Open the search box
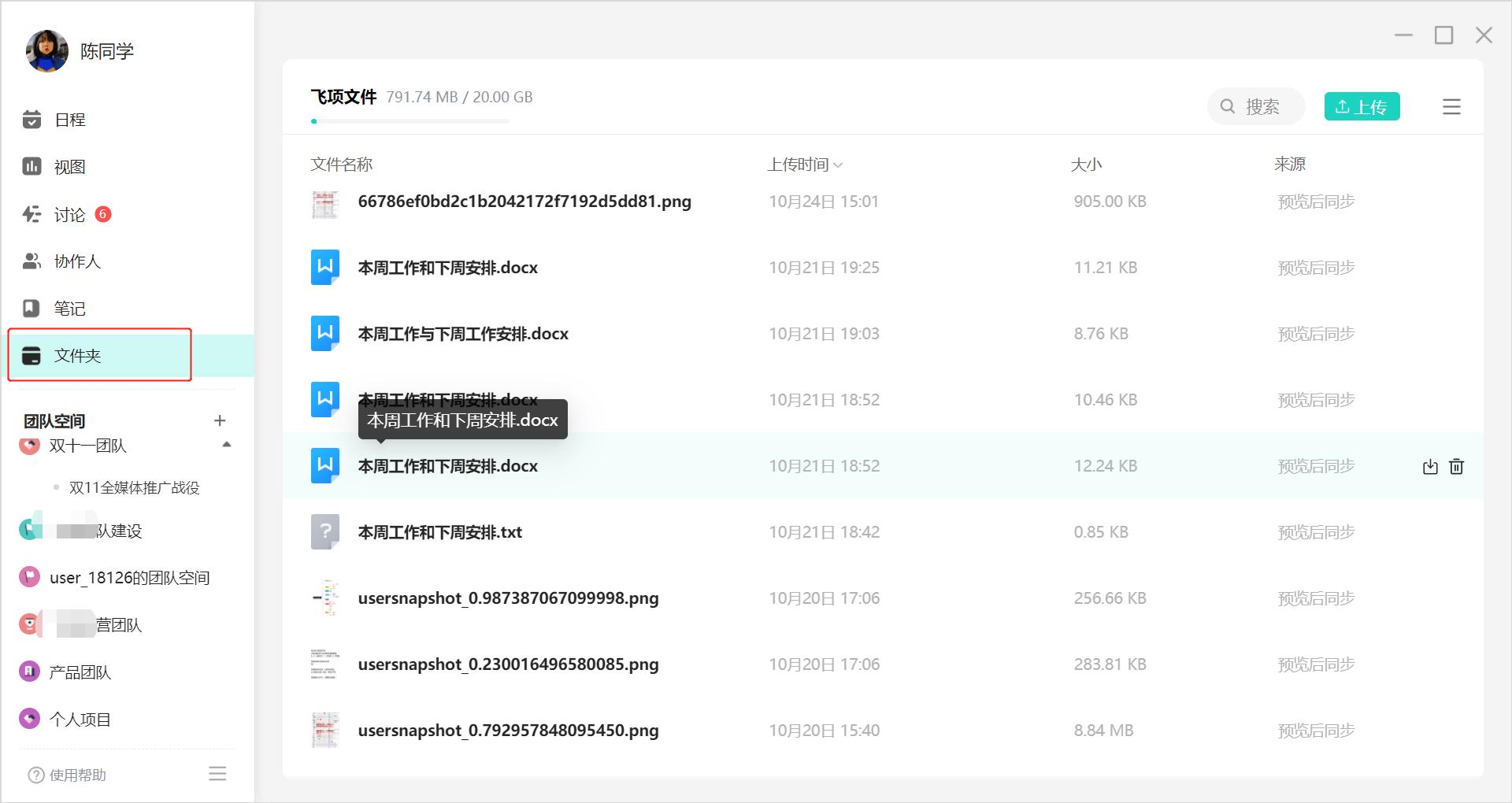 (1255, 106)
